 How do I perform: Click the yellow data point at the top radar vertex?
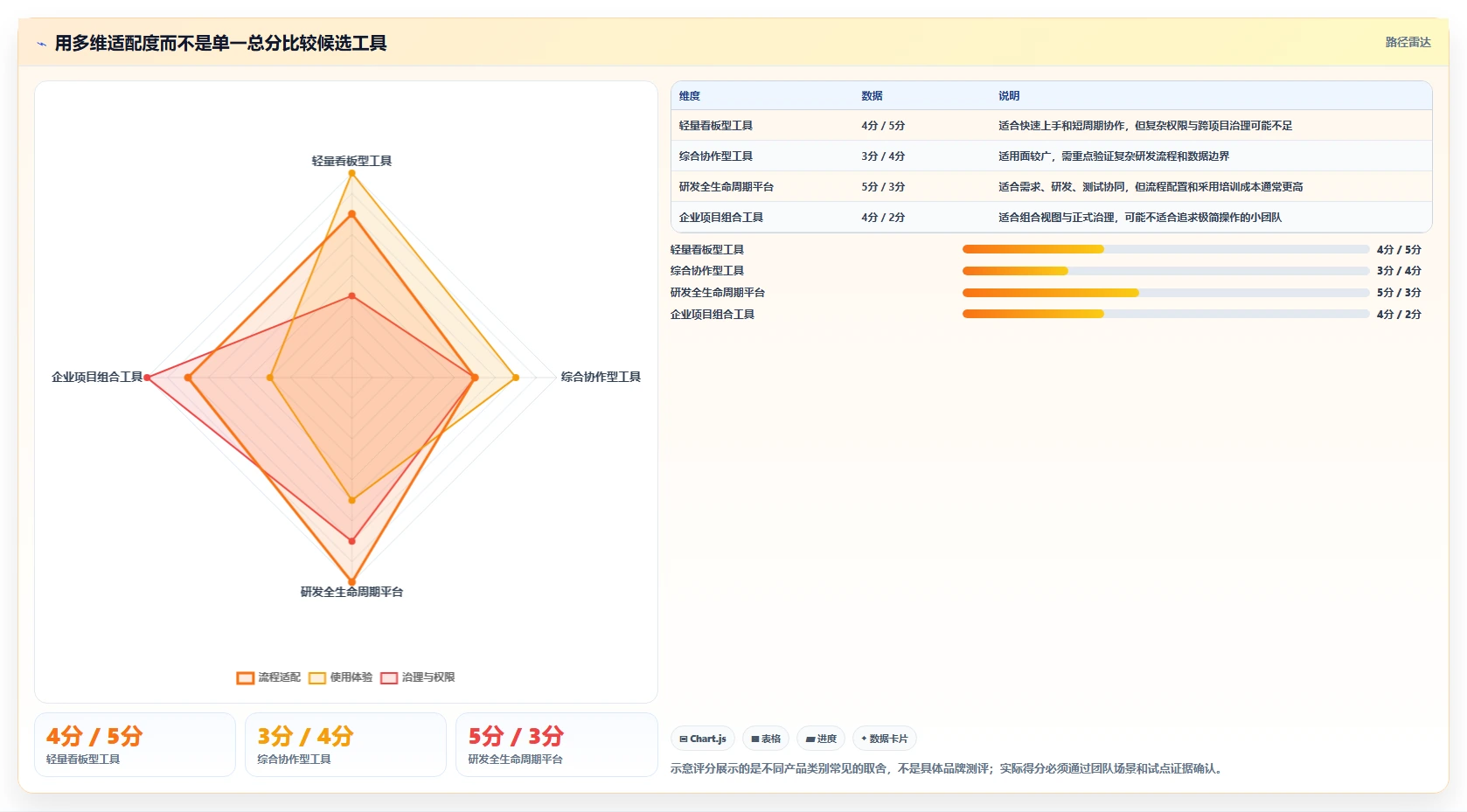tap(352, 173)
